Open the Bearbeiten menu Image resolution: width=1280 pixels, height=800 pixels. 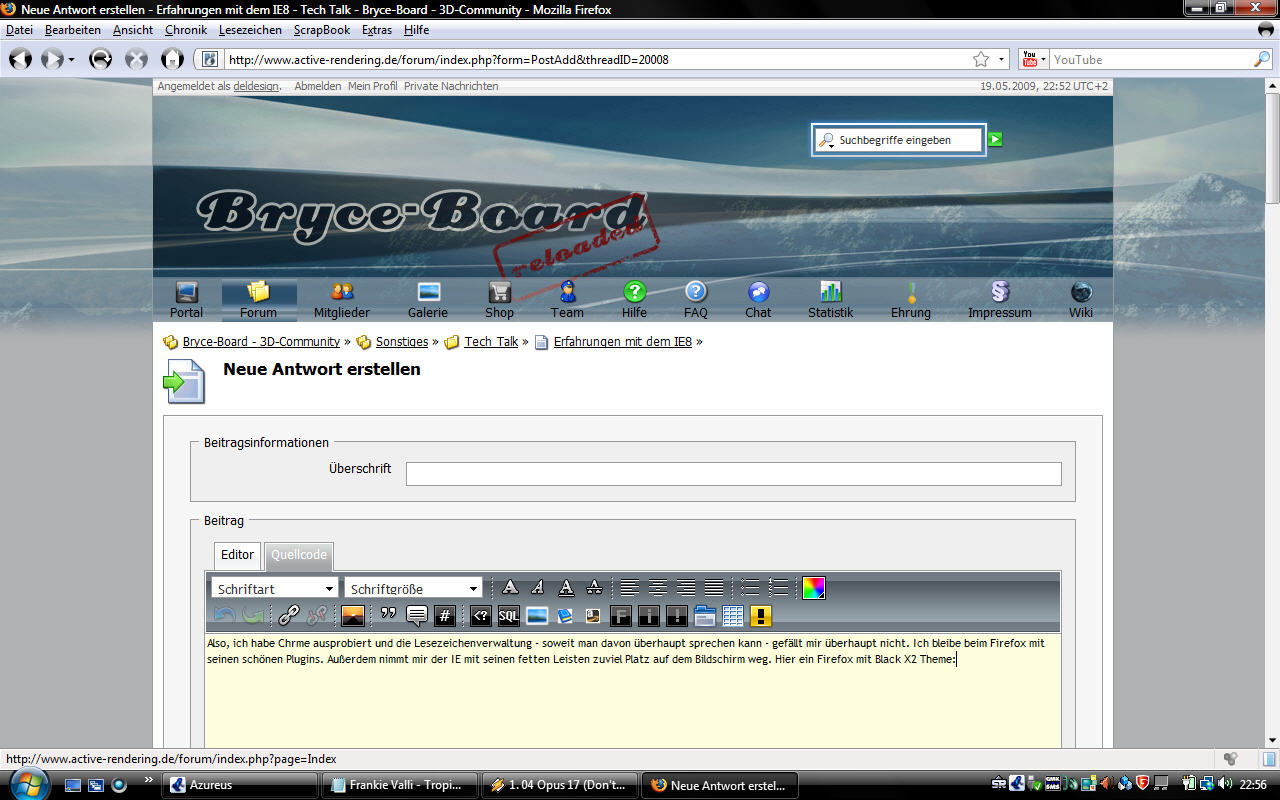pyautogui.click(x=73, y=30)
